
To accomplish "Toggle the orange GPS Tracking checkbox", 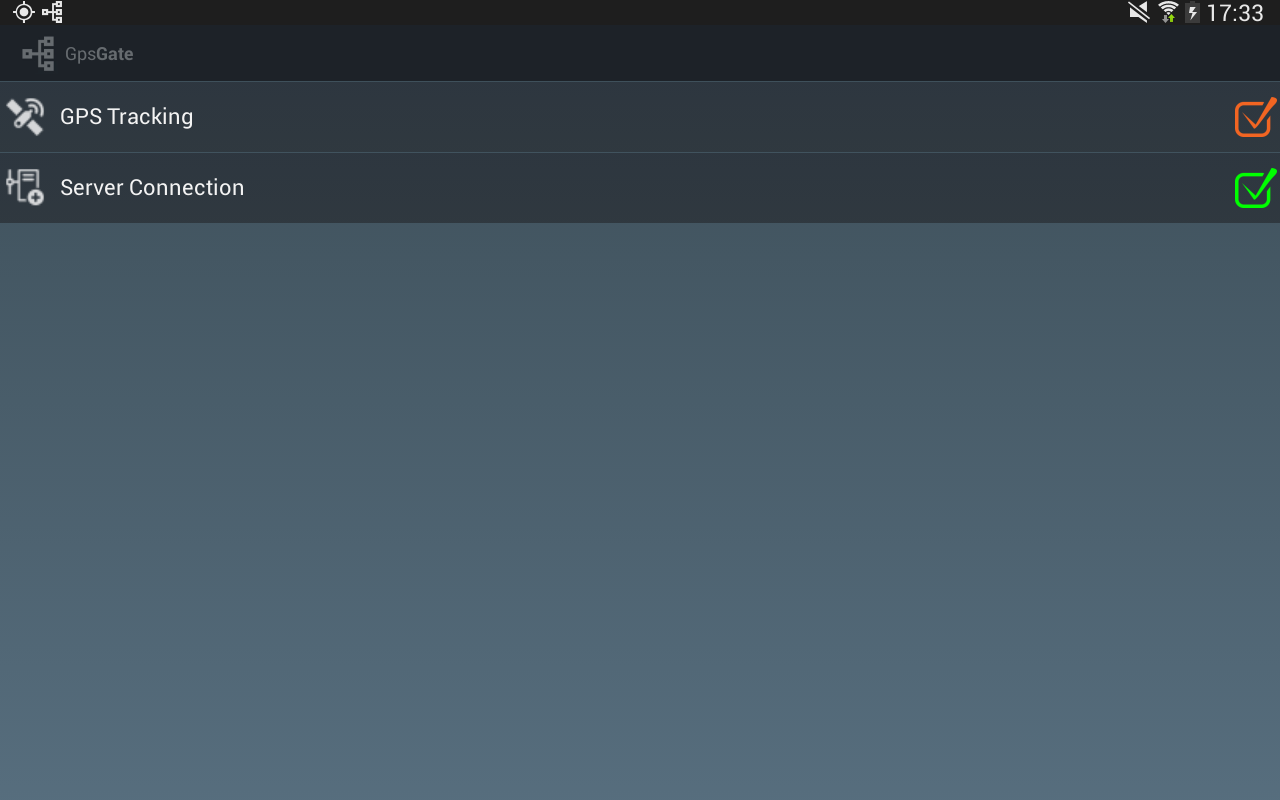I will coord(1255,117).
